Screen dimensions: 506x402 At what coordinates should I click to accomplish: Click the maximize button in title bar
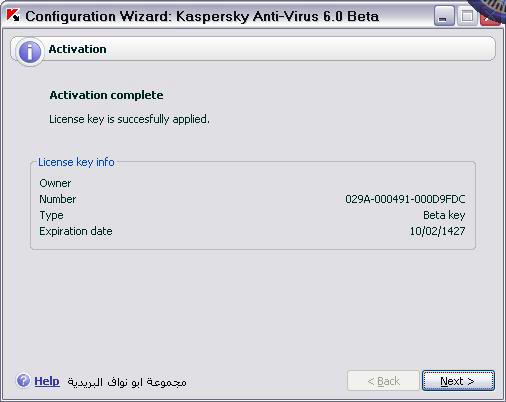pyautogui.click(x=467, y=16)
